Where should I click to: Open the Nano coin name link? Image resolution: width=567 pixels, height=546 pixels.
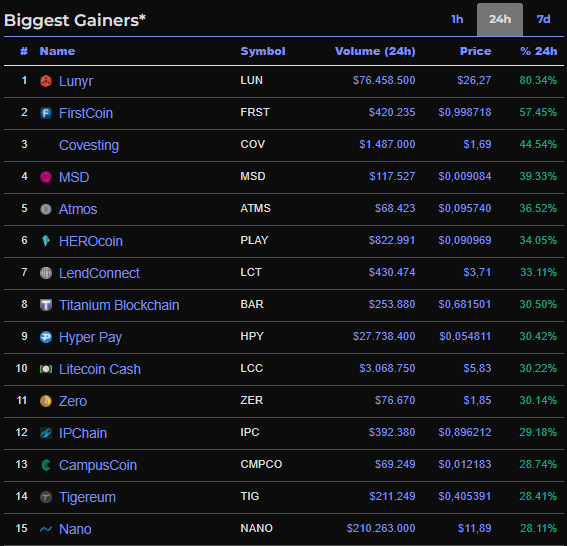coord(75,529)
